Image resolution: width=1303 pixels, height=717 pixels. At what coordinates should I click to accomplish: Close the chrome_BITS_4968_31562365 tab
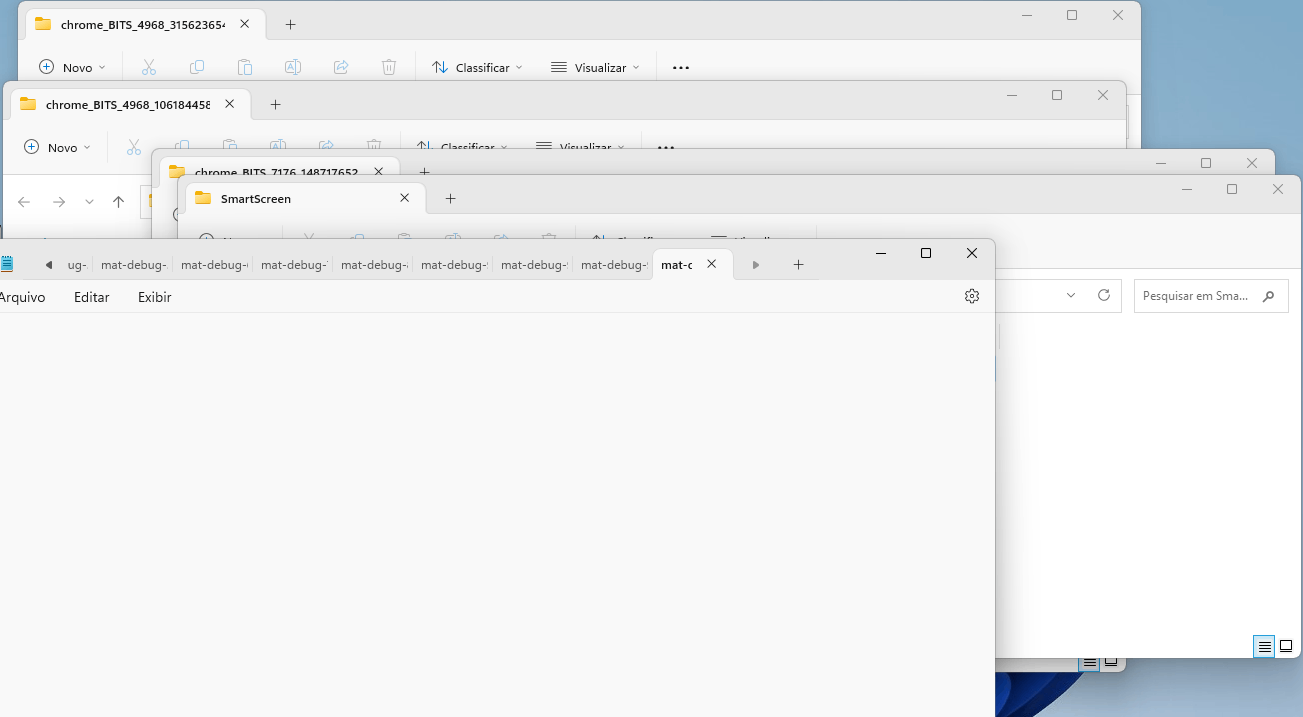coord(245,23)
